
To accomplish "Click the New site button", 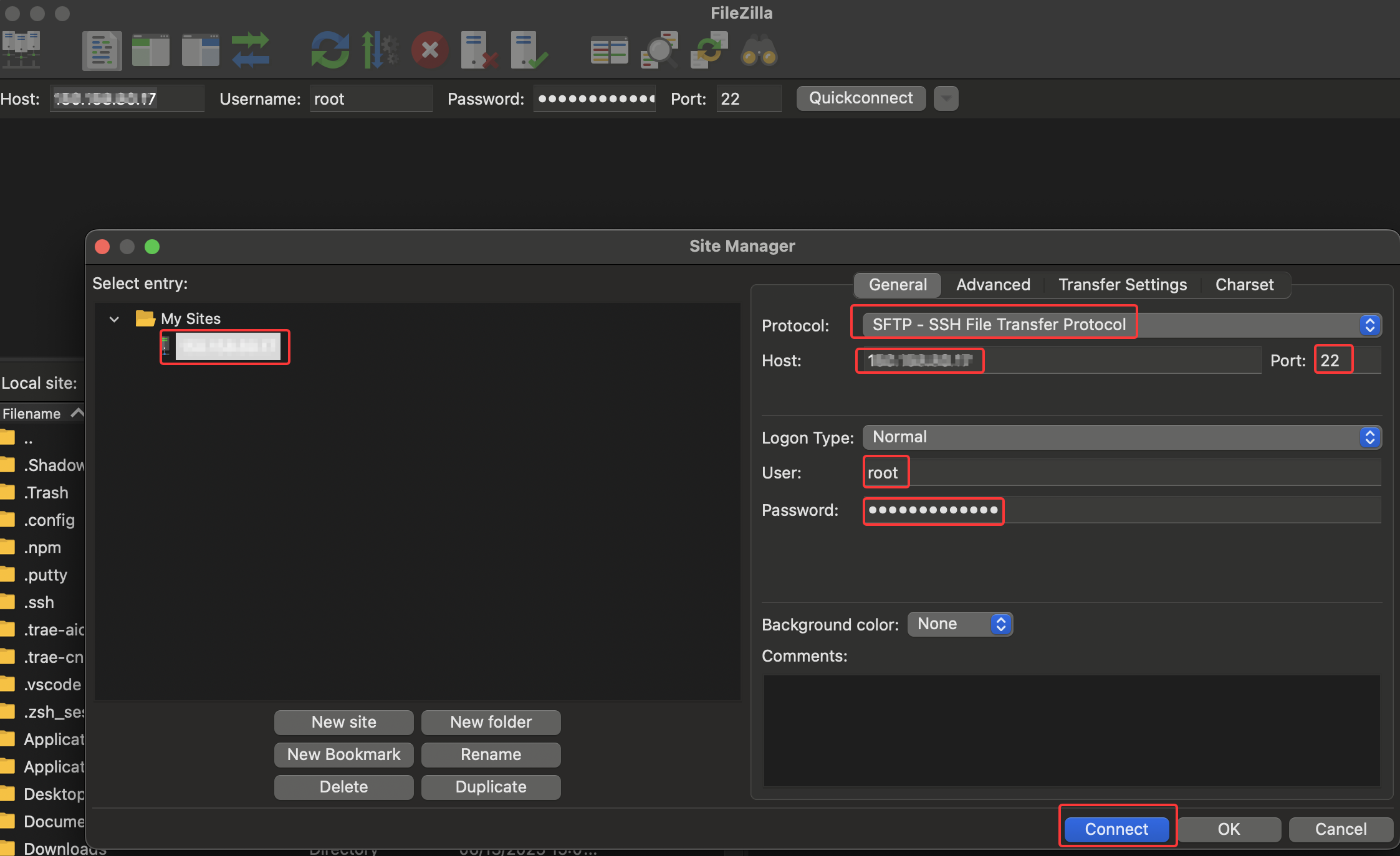I will (x=343, y=722).
